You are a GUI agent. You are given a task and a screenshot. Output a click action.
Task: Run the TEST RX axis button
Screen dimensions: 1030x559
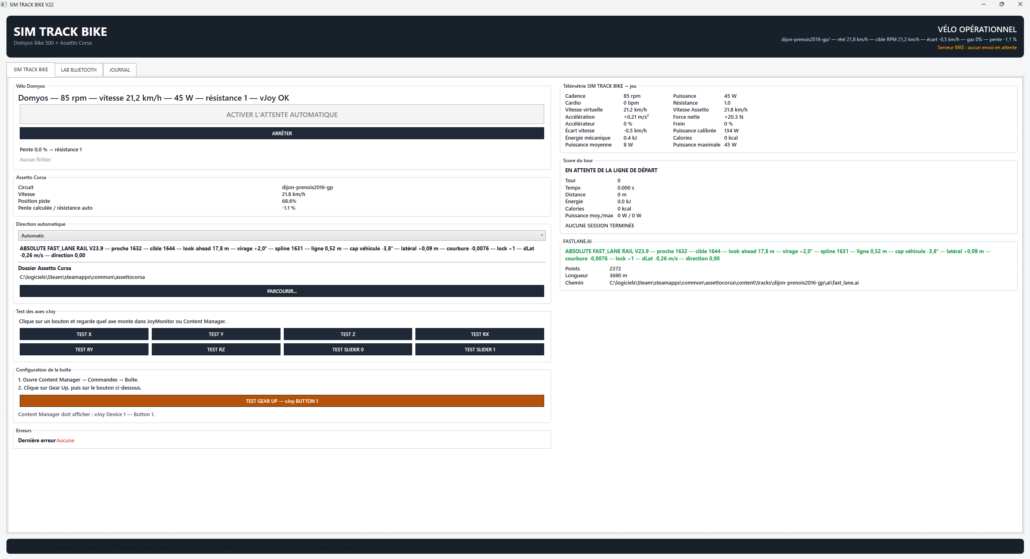pyautogui.click(x=480, y=334)
